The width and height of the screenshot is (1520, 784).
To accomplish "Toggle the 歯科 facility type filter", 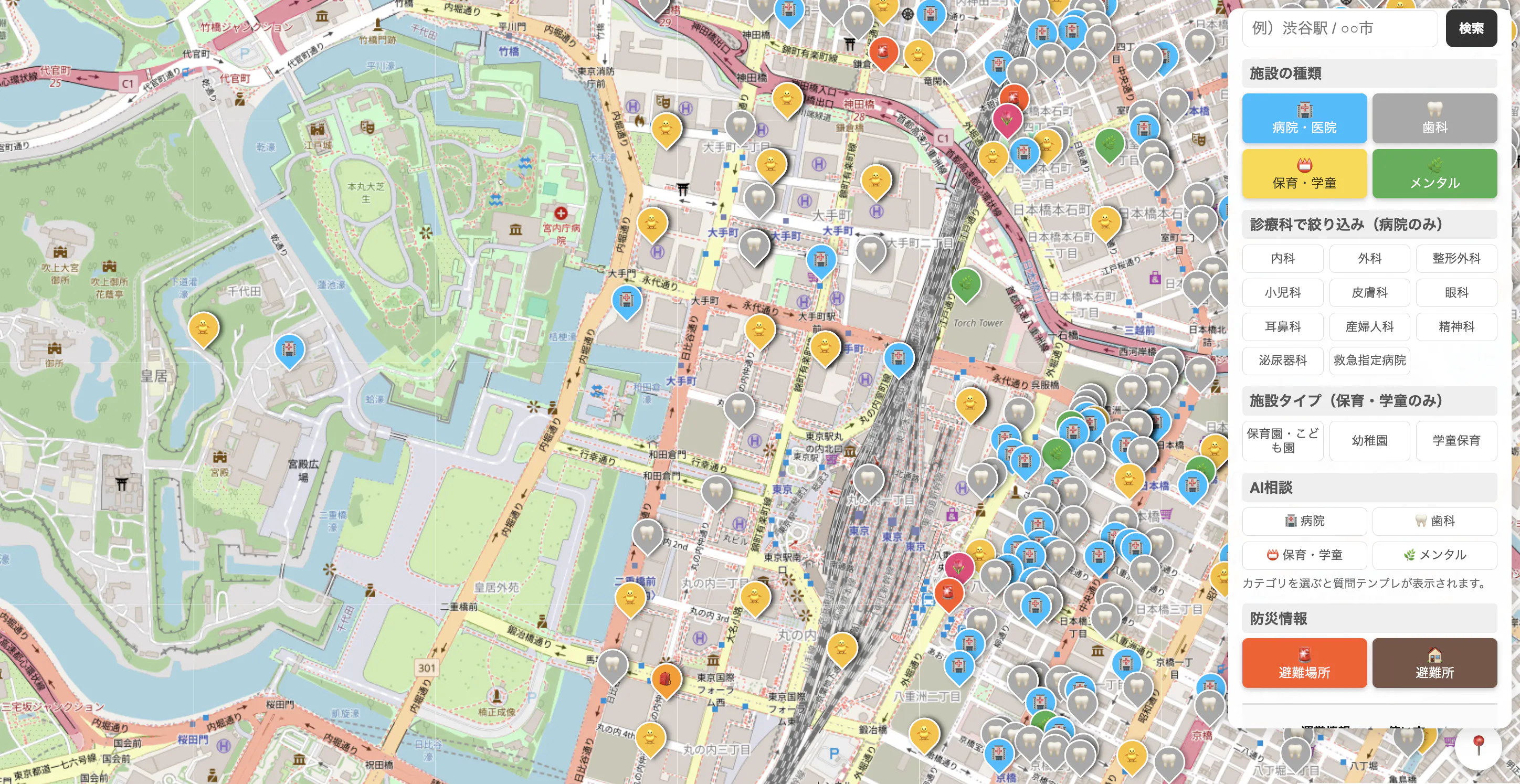I will (1434, 118).
